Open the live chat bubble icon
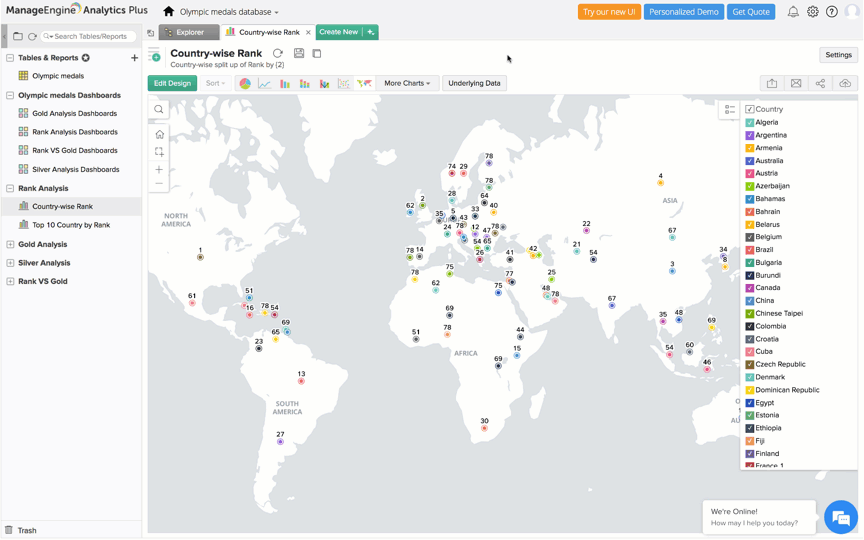The height and width of the screenshot is (540, 864). (x=841, y=517)
